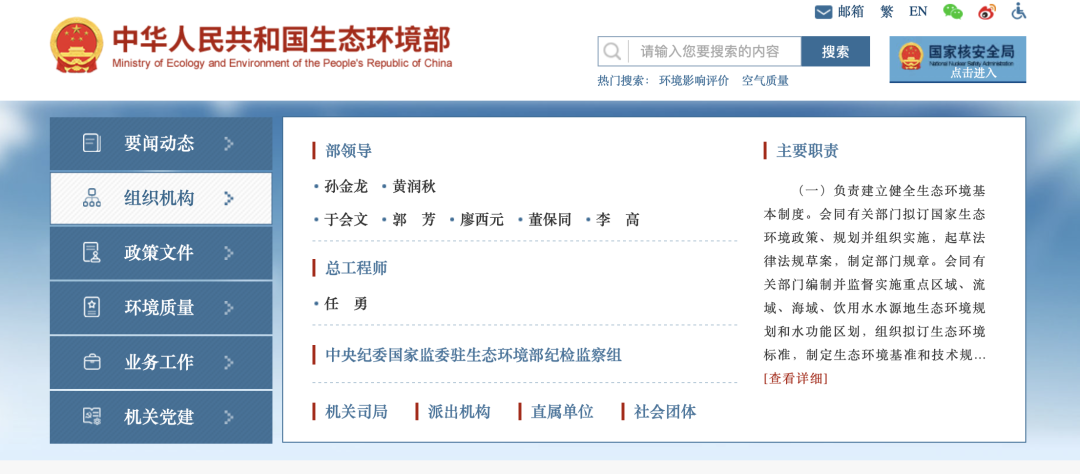Open the 总工程师 section heading
The width and height of the screenshot is (1080, 474).
(356, 268)
